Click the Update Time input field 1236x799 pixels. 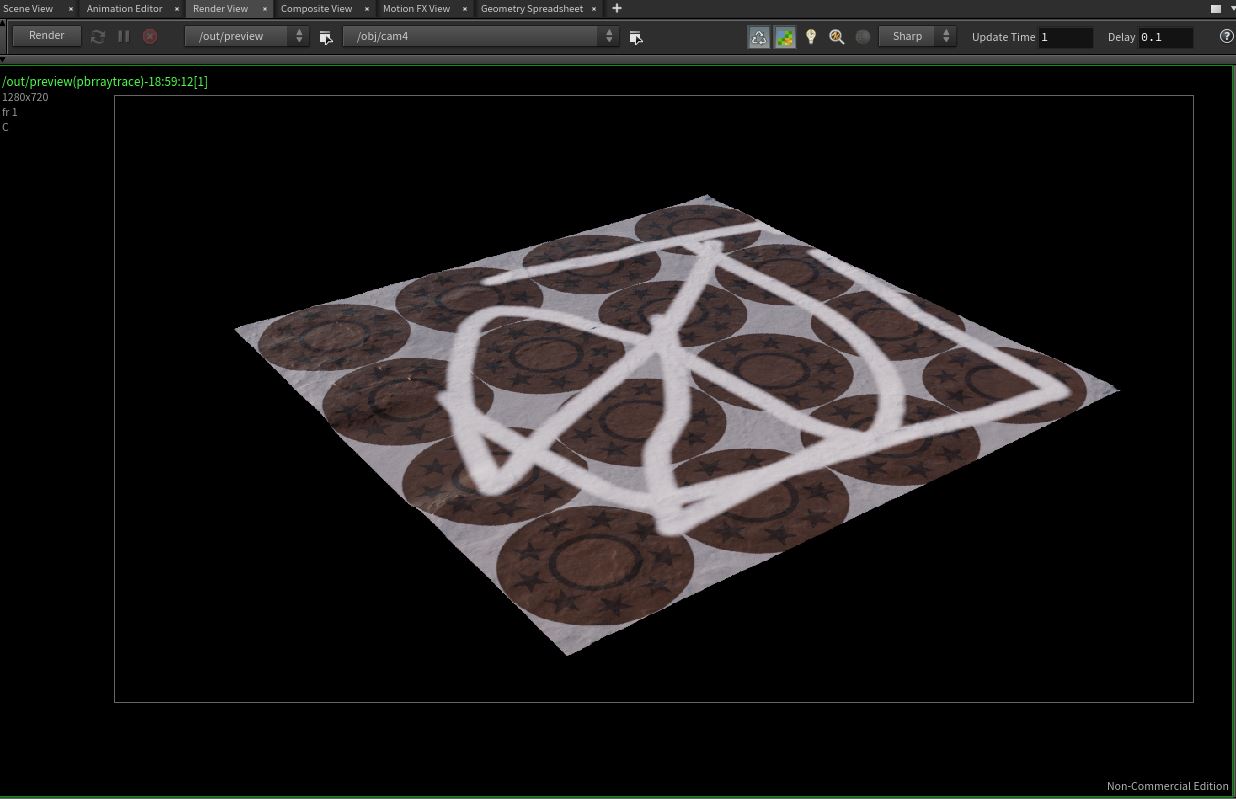pyautogui.click(x=1066, y=37)
